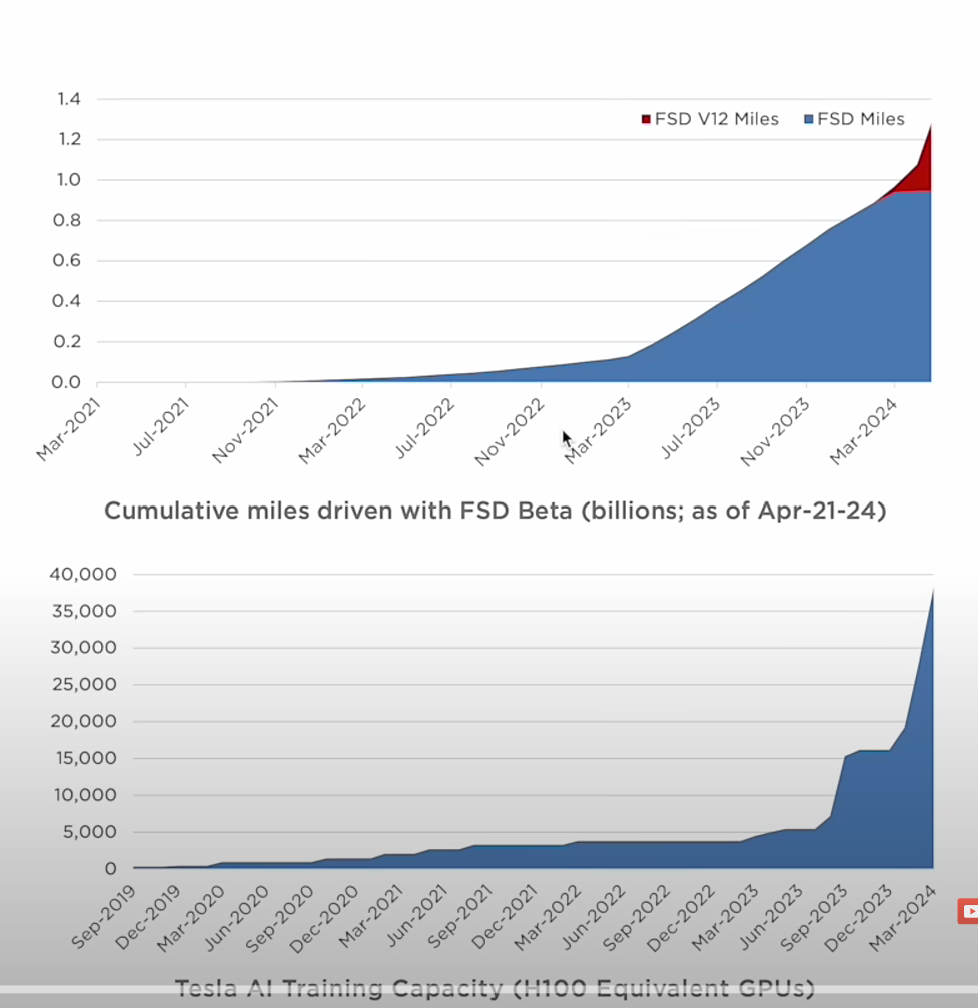
Task: Click the 'Sep-2020' x-axis label
Action: (279, 919)
